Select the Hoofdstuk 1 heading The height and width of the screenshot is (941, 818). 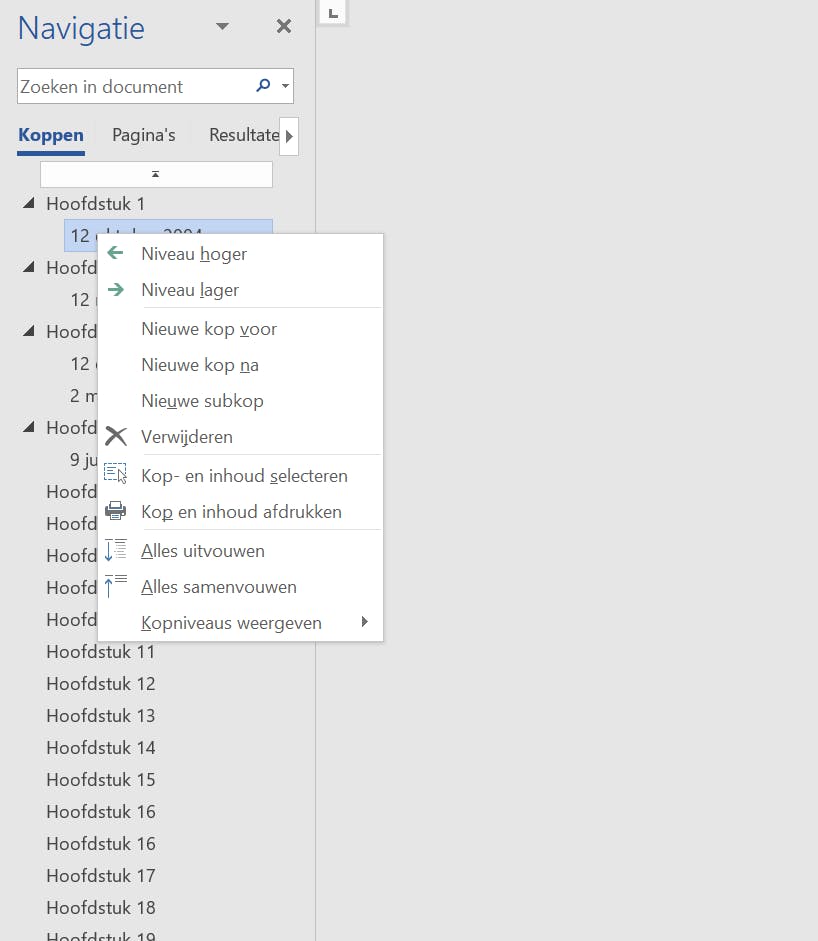click(95, 204)
